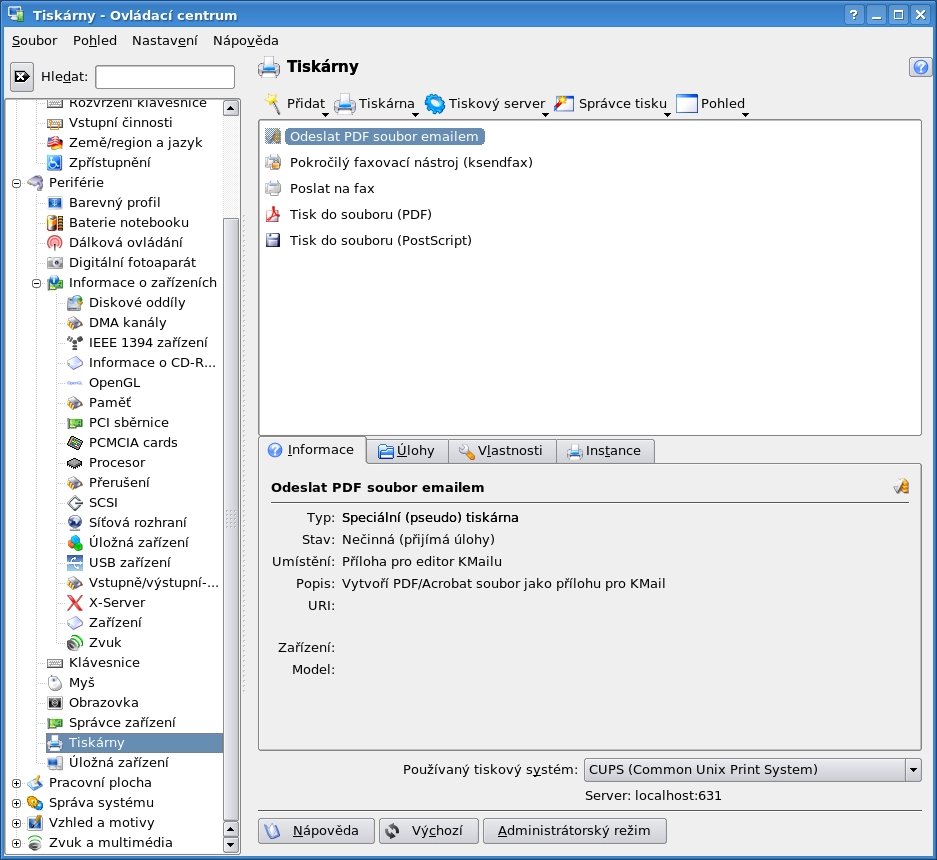Select OpenGL in the tree
The image size is (937, 860).
coord(114,382)
